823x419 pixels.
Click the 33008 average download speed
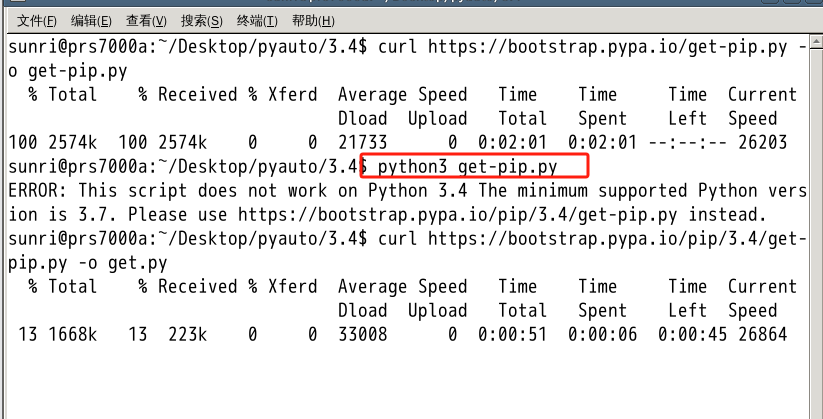[362, 334]
